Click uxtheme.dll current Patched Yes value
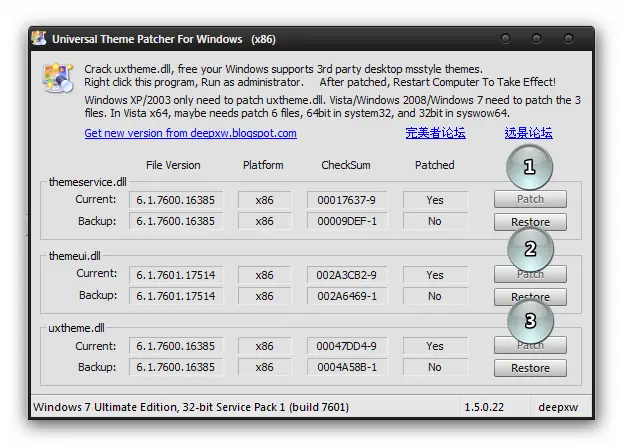Image resolution: width=622 pixels, height=446 pixels. point(435,346)
